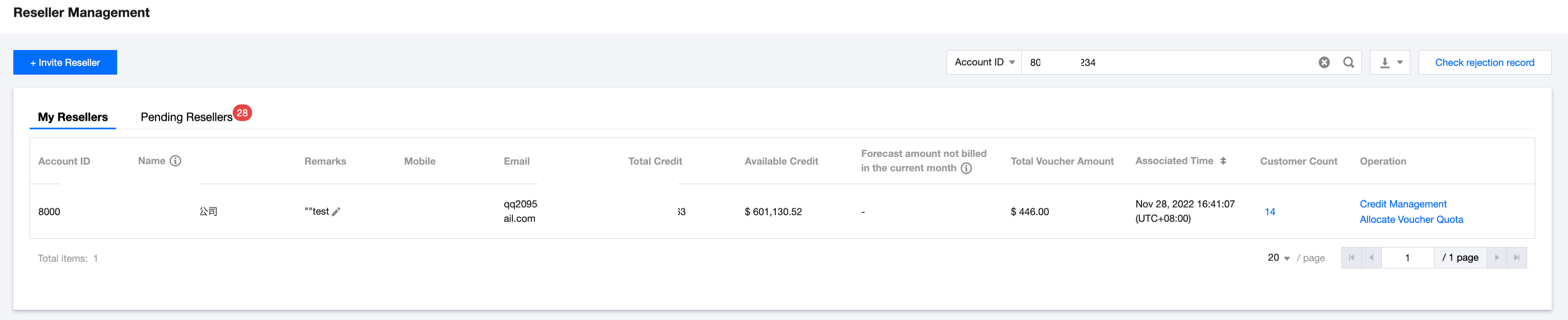Jump to the first page arrow

pyautogui.click(x=1351, y=257)
